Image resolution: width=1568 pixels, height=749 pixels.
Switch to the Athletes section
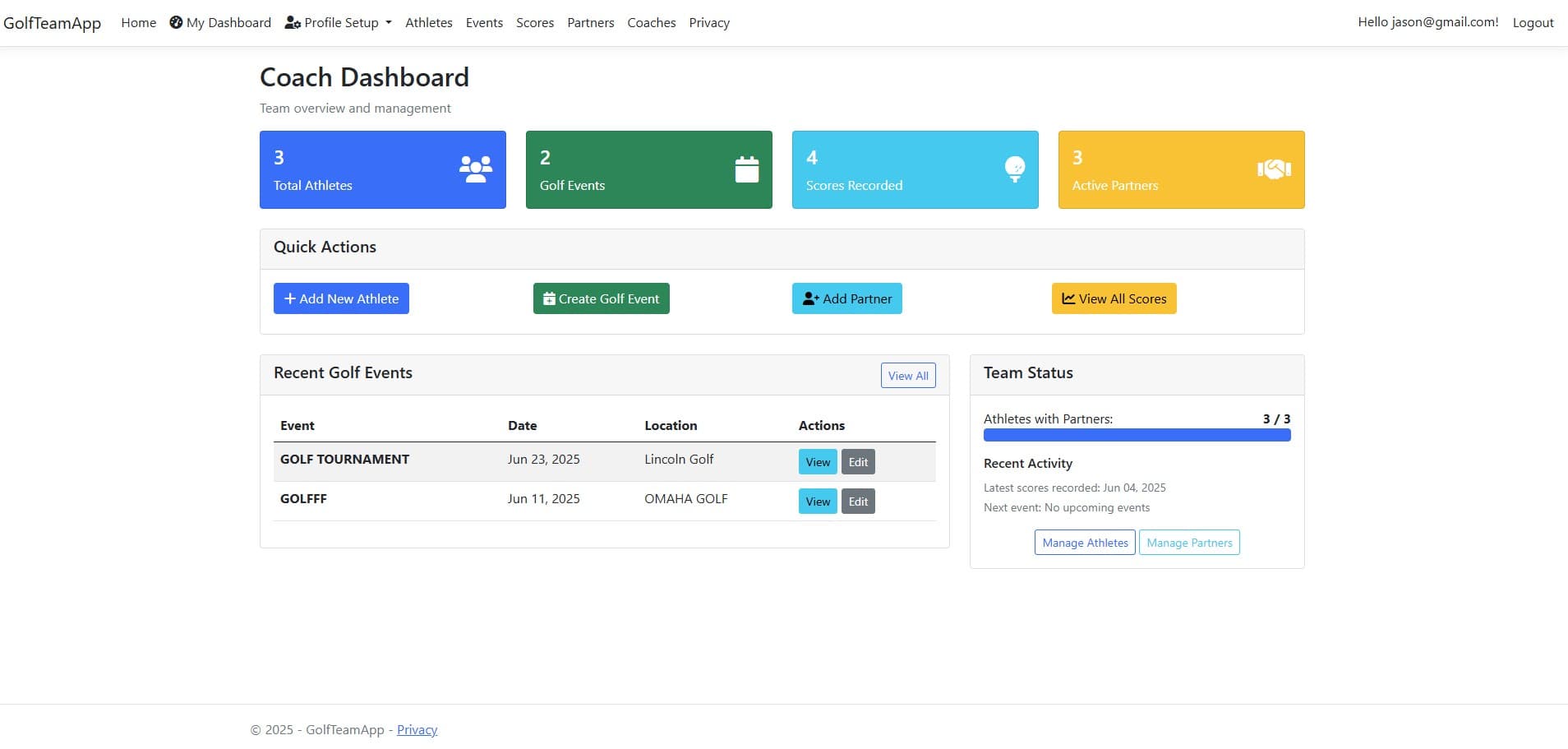[428, 22]
